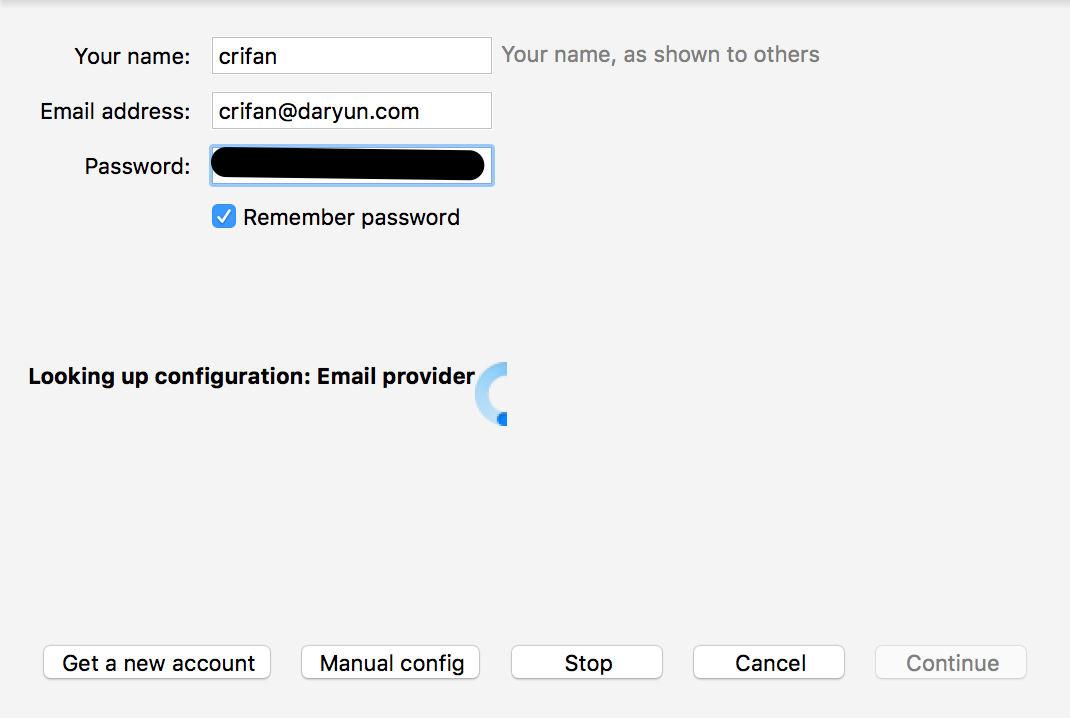
Task: Click the "Email address:" field label
Action: click(115, 112)
